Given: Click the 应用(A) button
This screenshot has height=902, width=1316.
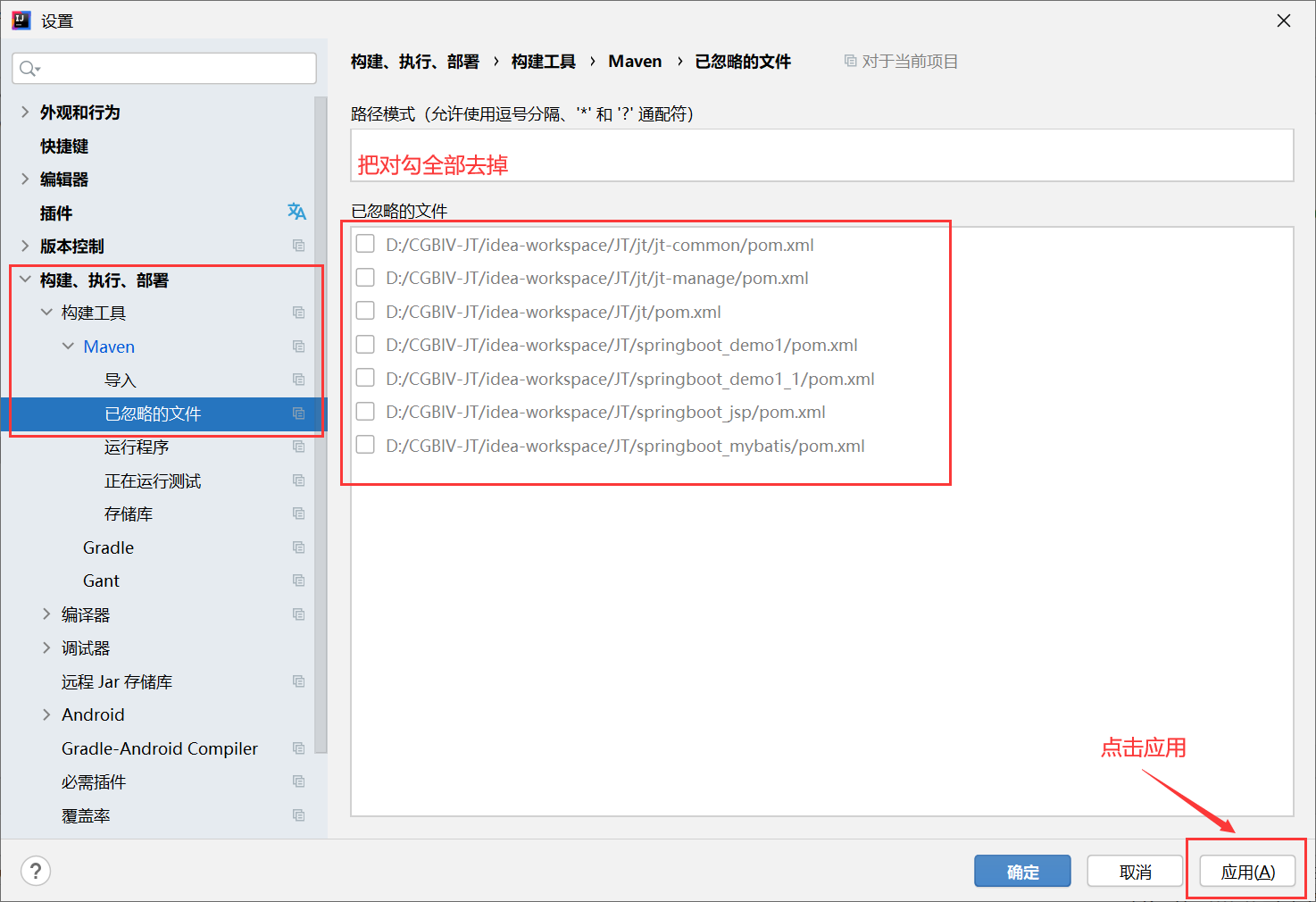Looking at the screenshot, I should tap(1247, 872).
